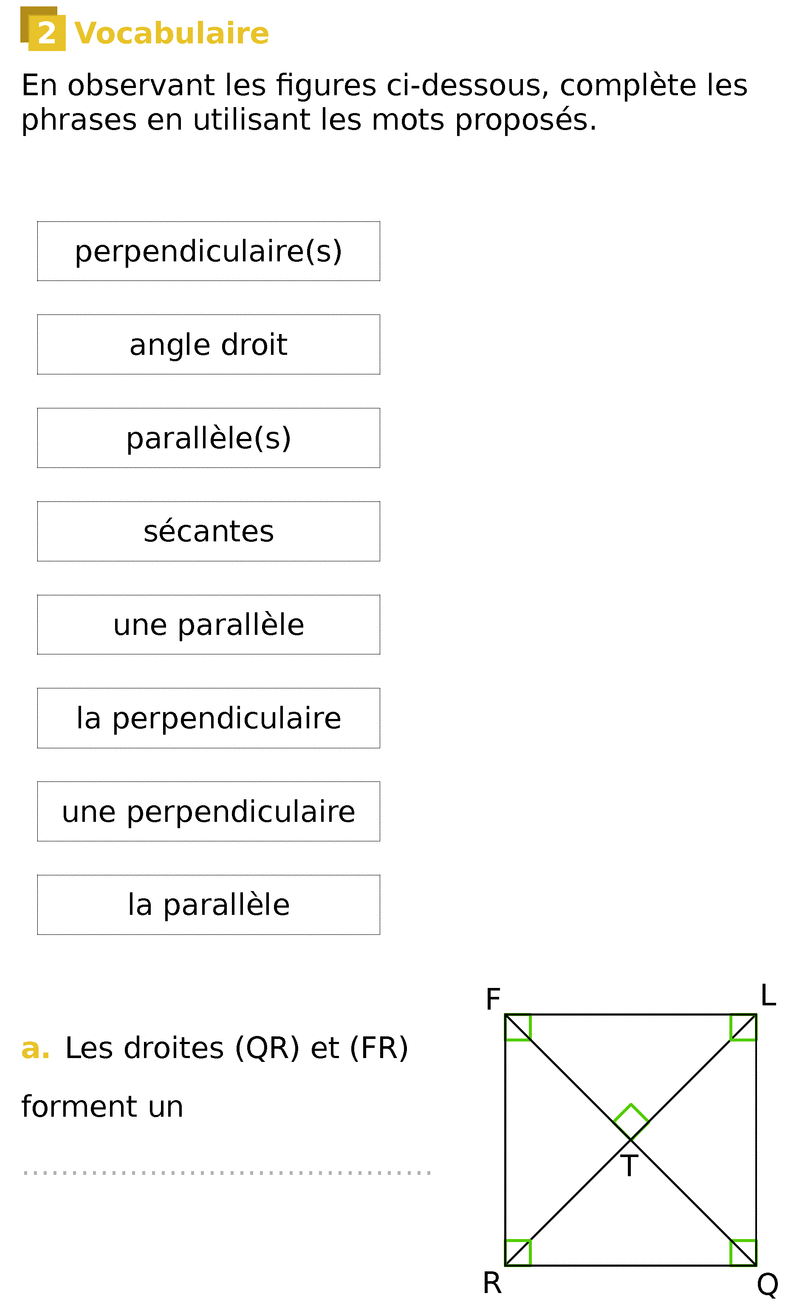Image resolution: width=803 pixels, height=1308 pixels.
Task: Click the "la perpendiculaire" word box
Action: pos(208,718)
